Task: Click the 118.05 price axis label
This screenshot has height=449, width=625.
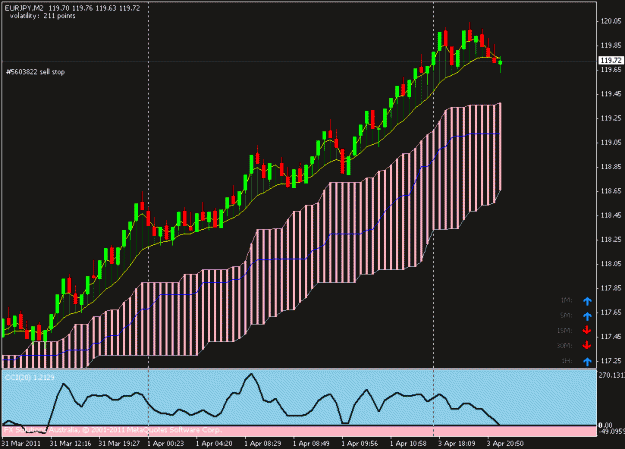Action: [x=611, y=264]
